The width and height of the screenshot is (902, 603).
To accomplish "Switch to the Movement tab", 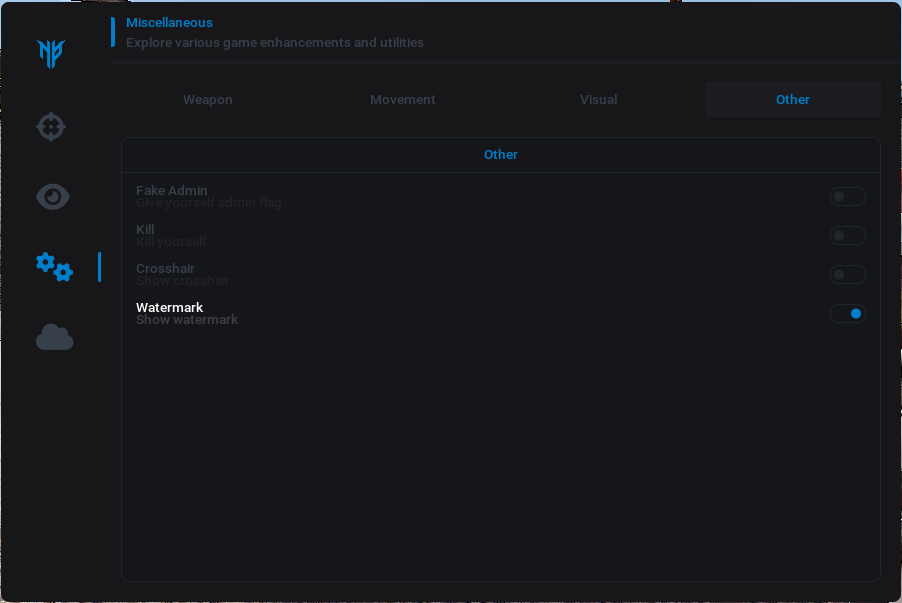I will click(402, 100).
